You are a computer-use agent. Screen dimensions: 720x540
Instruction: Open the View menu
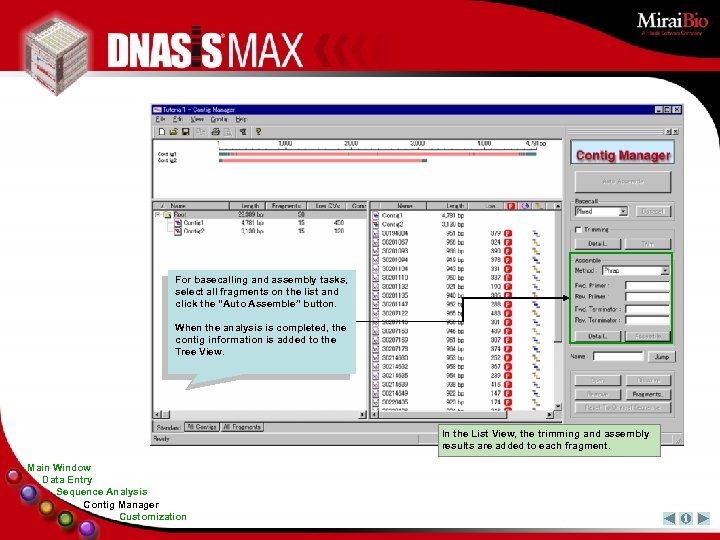[x=197, y=119]
